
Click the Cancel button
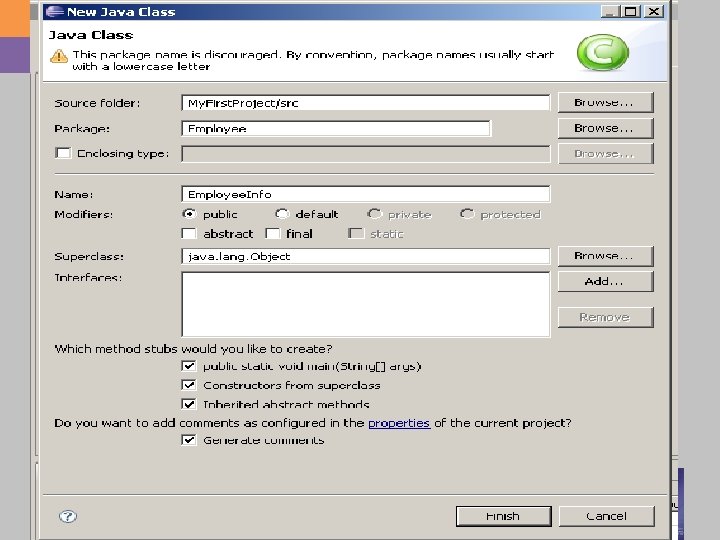[606, 516]
